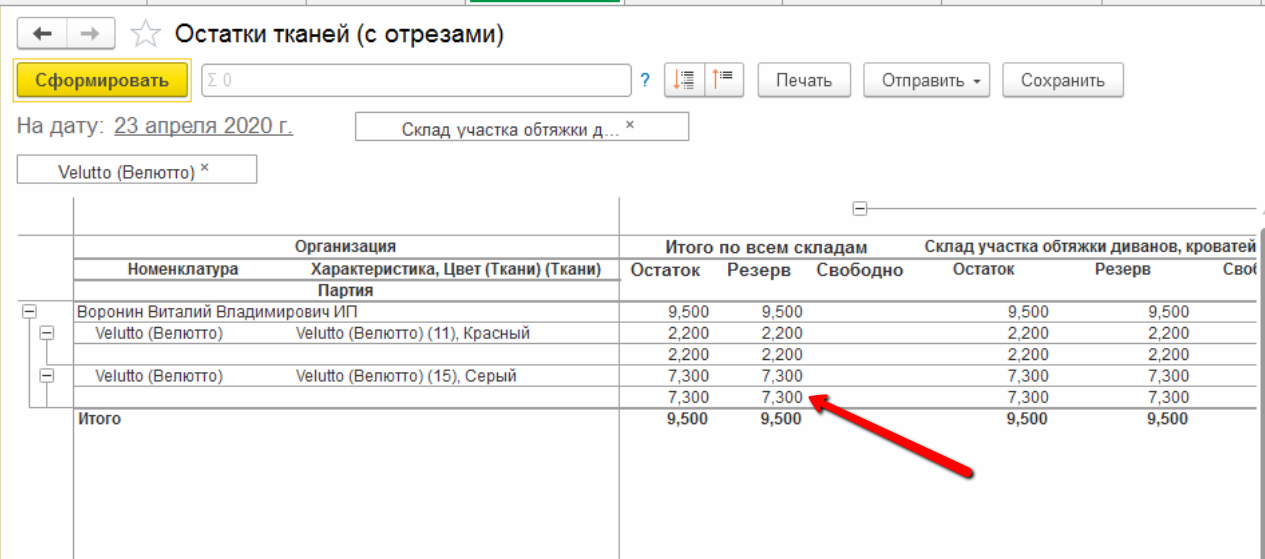Open date link 23 апреля 2020 г.
The width and height of the screenshot is (1265, 559).
(x=203, y=127)
